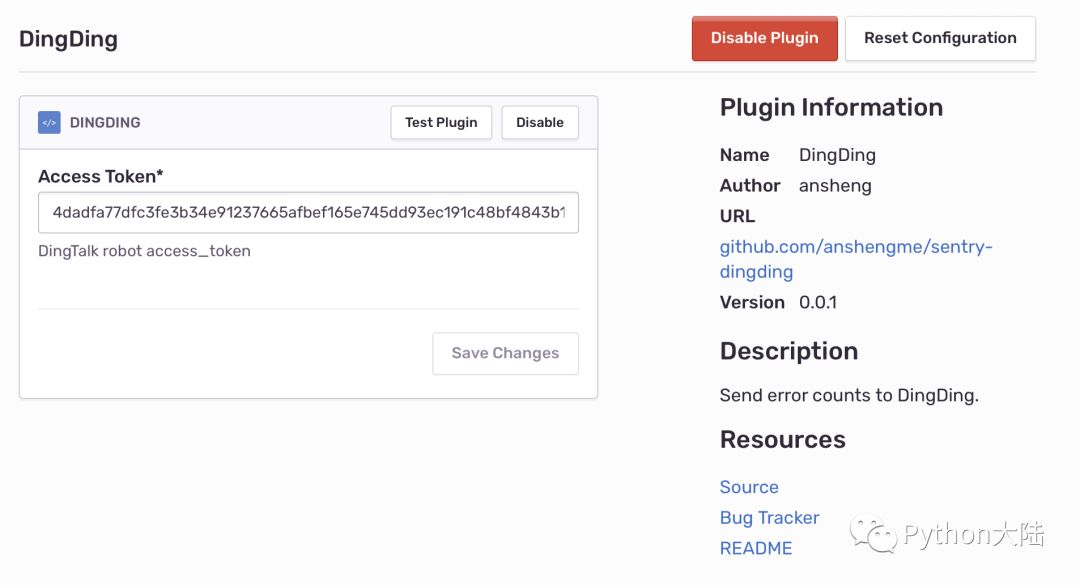Click the Save Changes button
The width and height of the screenshot is (1080, 585).
pos(505,353)
